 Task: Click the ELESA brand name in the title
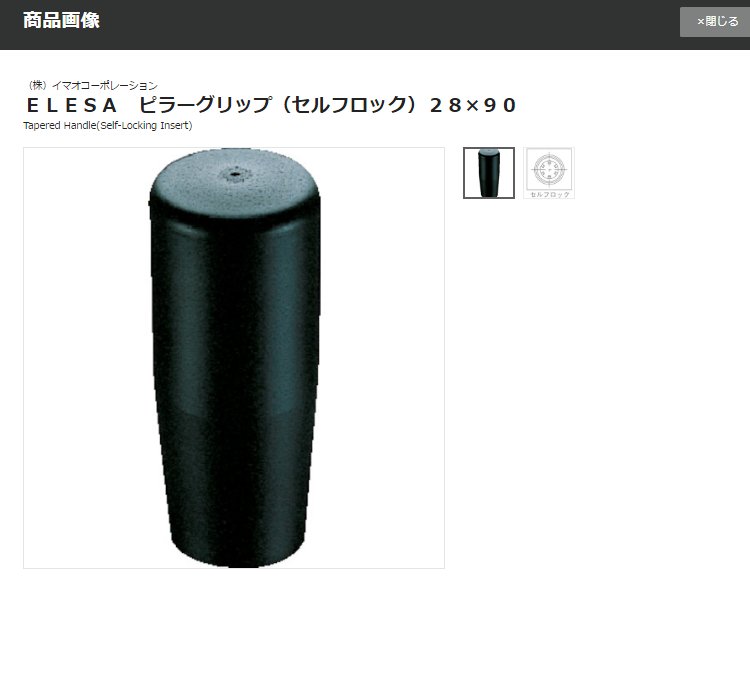click(72, 106)
